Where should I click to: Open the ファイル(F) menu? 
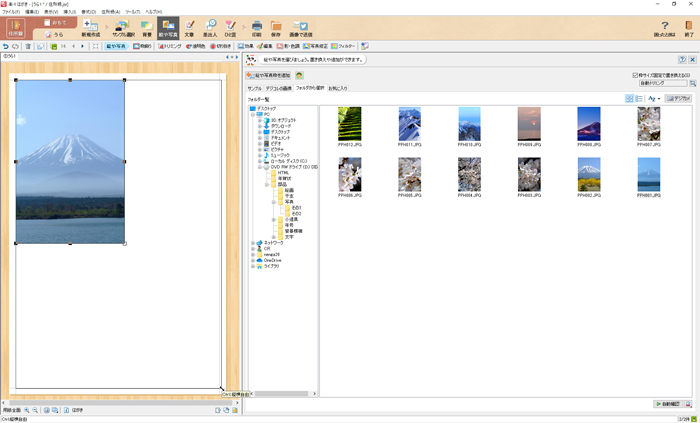(x=11, y=12)
